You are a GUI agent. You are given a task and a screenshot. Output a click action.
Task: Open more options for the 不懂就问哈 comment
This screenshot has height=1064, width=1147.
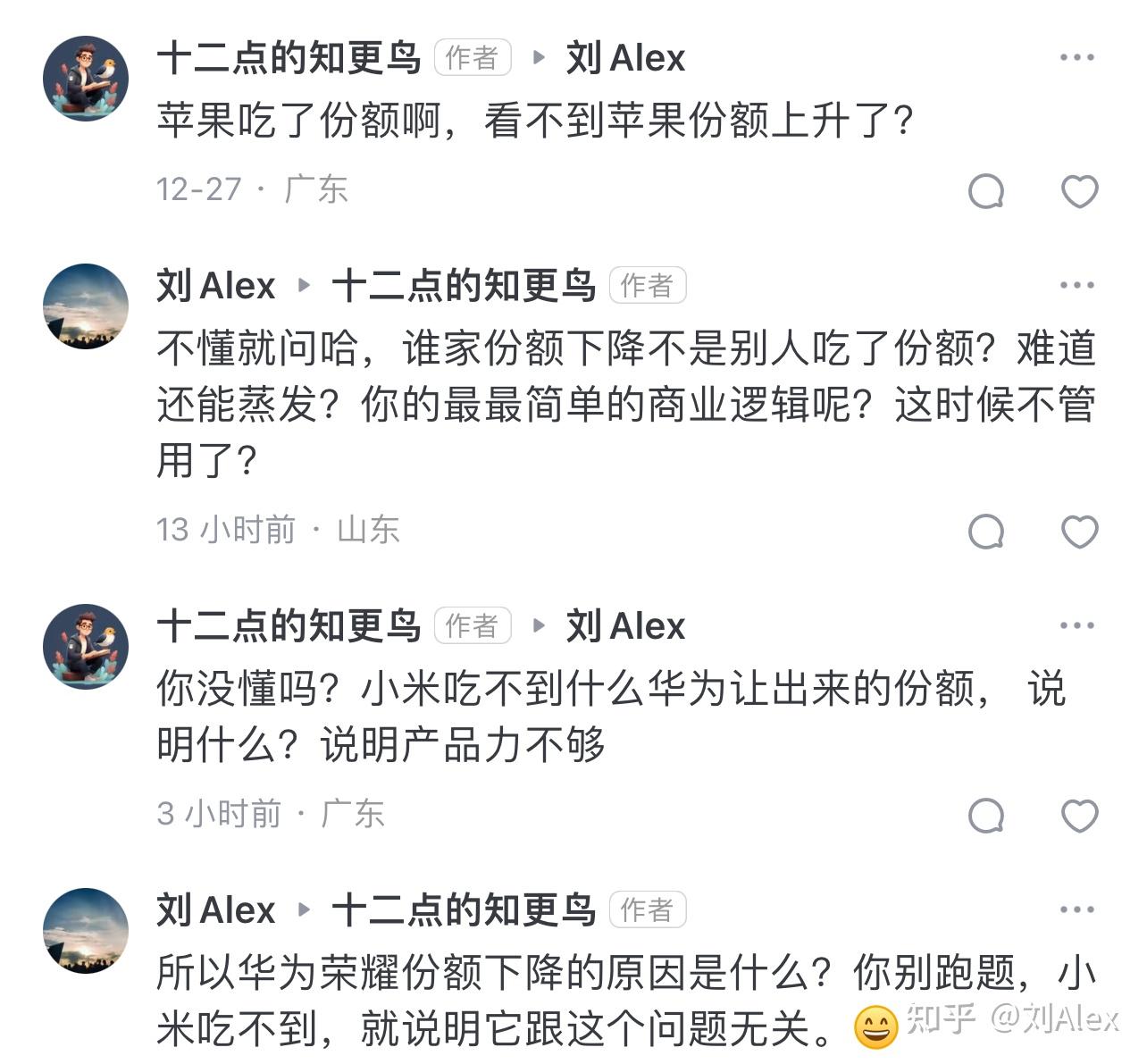[1076, 286]
